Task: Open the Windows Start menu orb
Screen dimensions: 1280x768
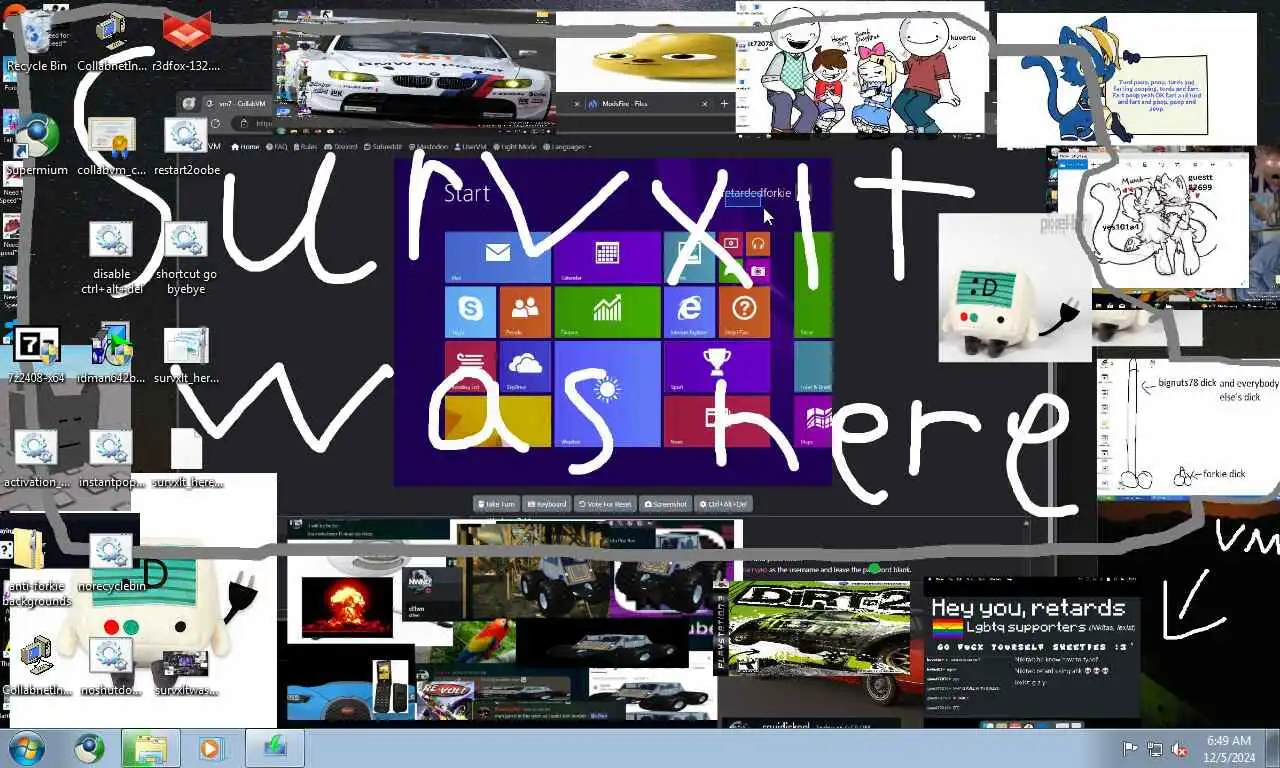Action: [x=26, y=748]
